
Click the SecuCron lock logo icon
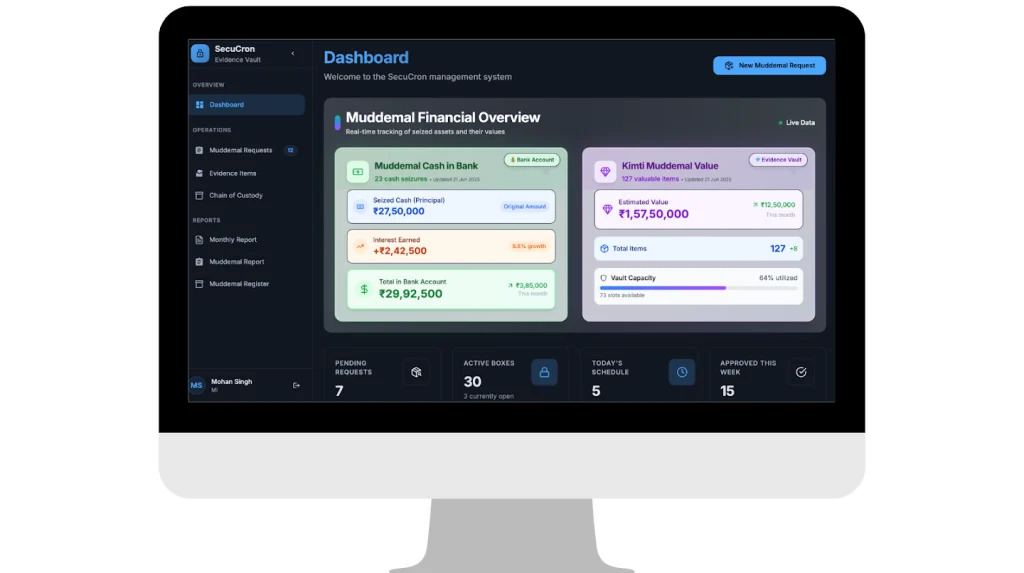point(200,54)
